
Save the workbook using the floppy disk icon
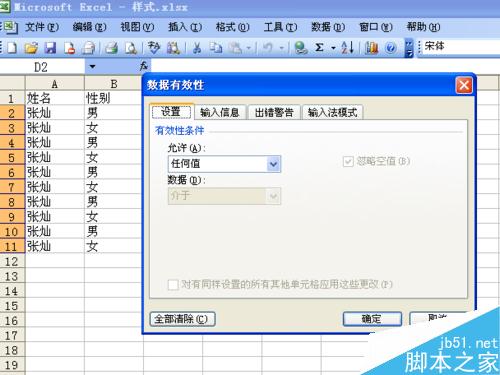pos(50,48)
